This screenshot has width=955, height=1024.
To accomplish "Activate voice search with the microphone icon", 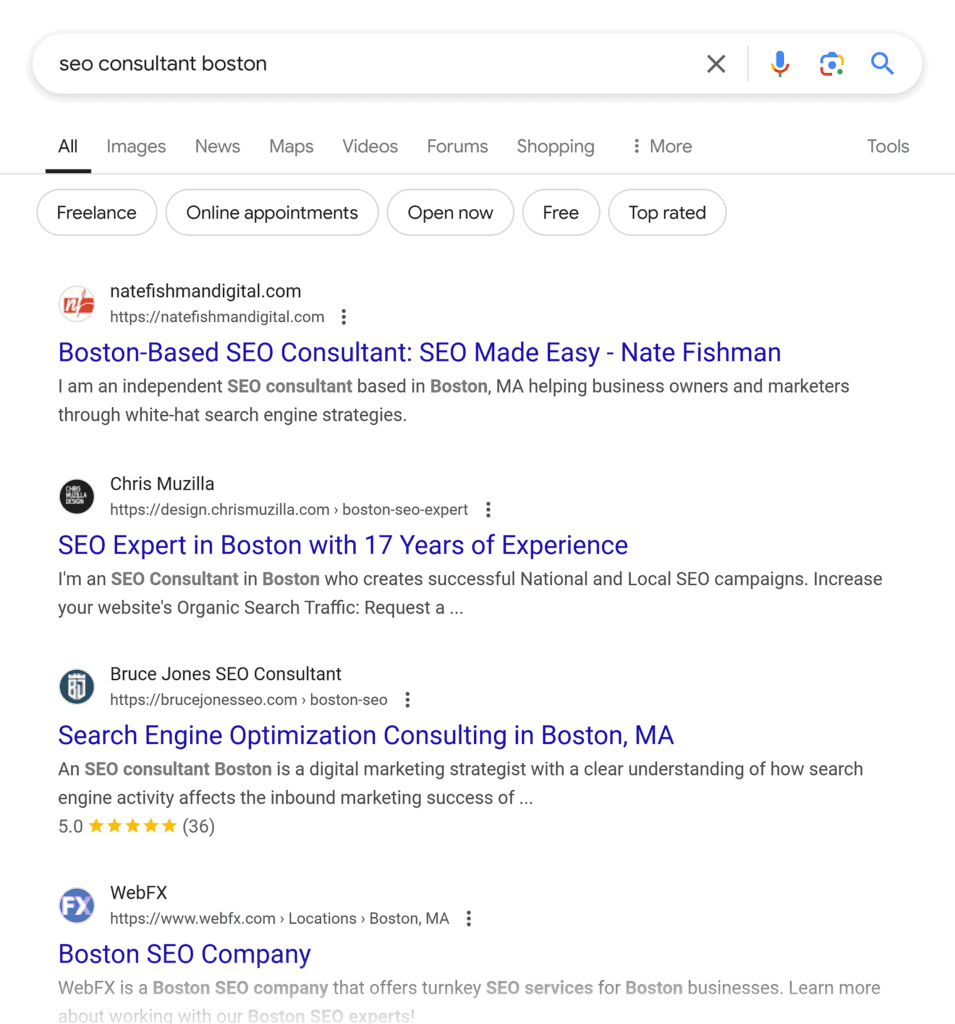I will click(x=779, y=63).
